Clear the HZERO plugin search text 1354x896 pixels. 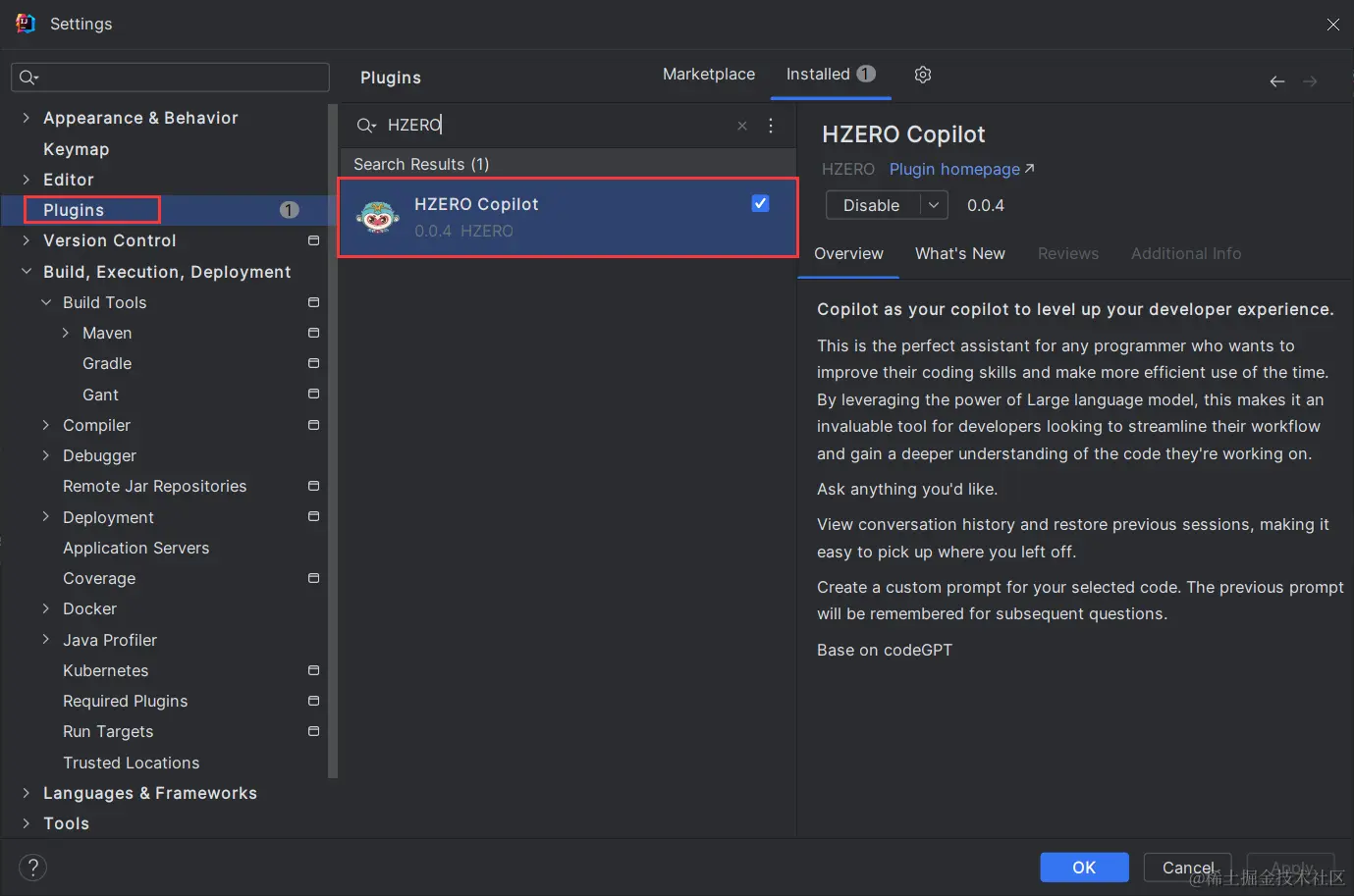click(742, 126)
